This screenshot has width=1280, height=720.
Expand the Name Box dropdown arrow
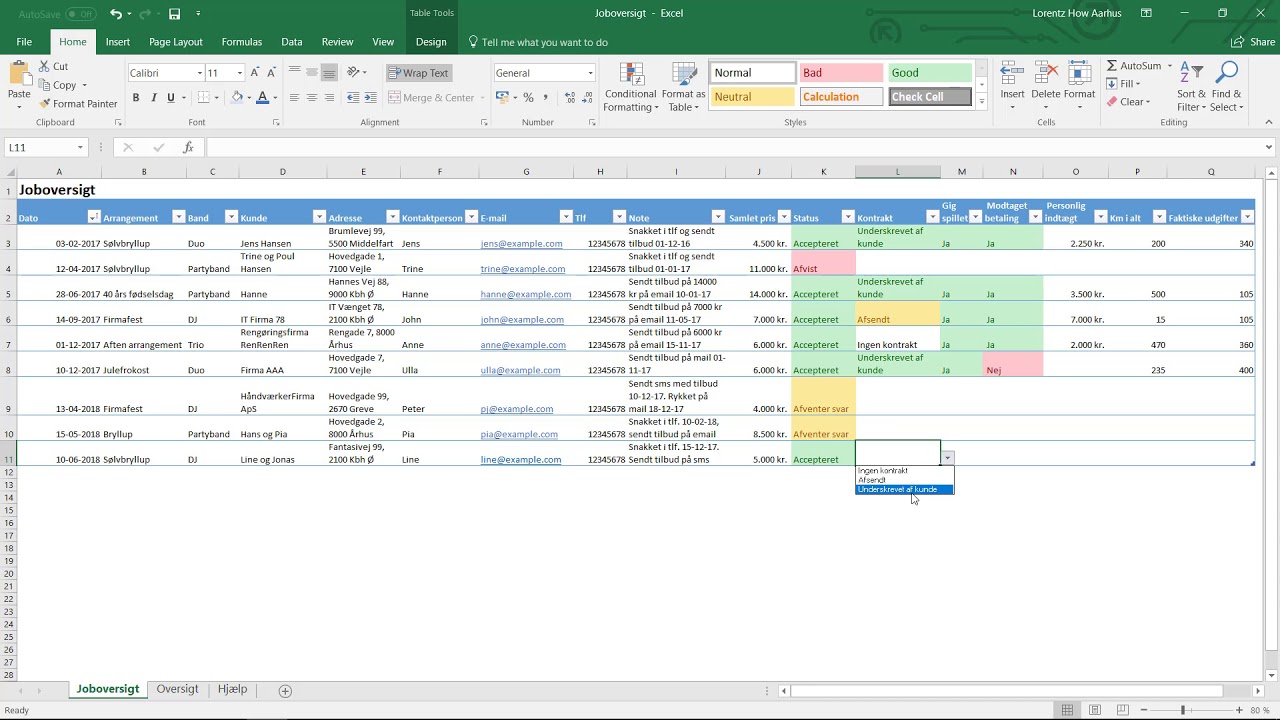point(80,147)
